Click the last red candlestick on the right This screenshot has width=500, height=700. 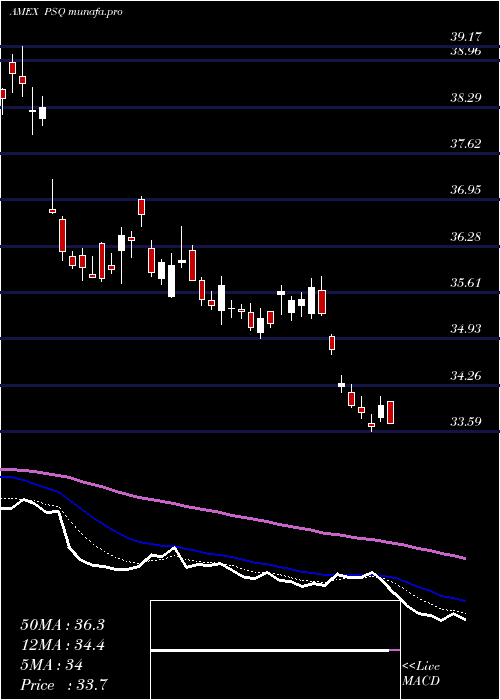pyautogui.click(x=391, y=412)
